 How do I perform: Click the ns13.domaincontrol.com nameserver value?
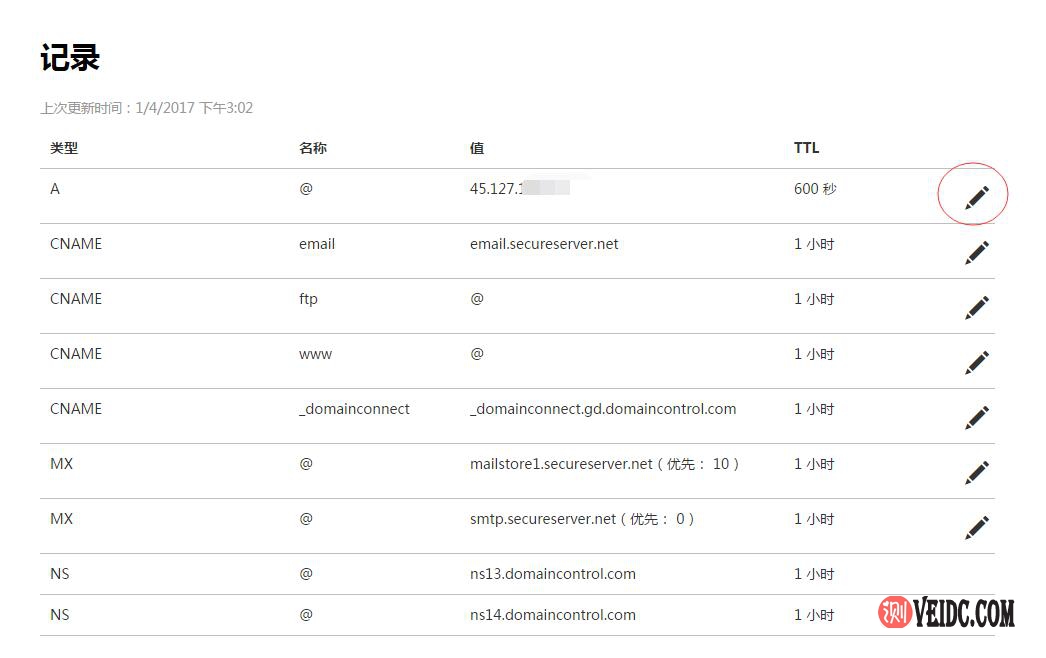click(x=552, y=574)
